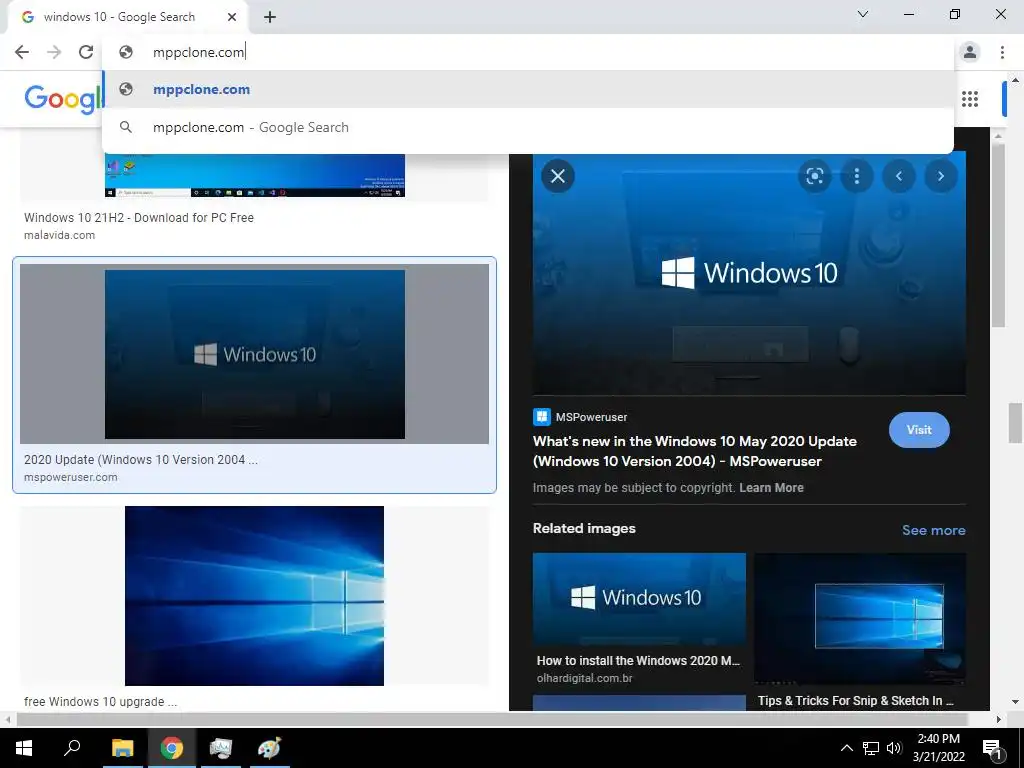Click the Related images heading
1024x768 pixels.
584,528
